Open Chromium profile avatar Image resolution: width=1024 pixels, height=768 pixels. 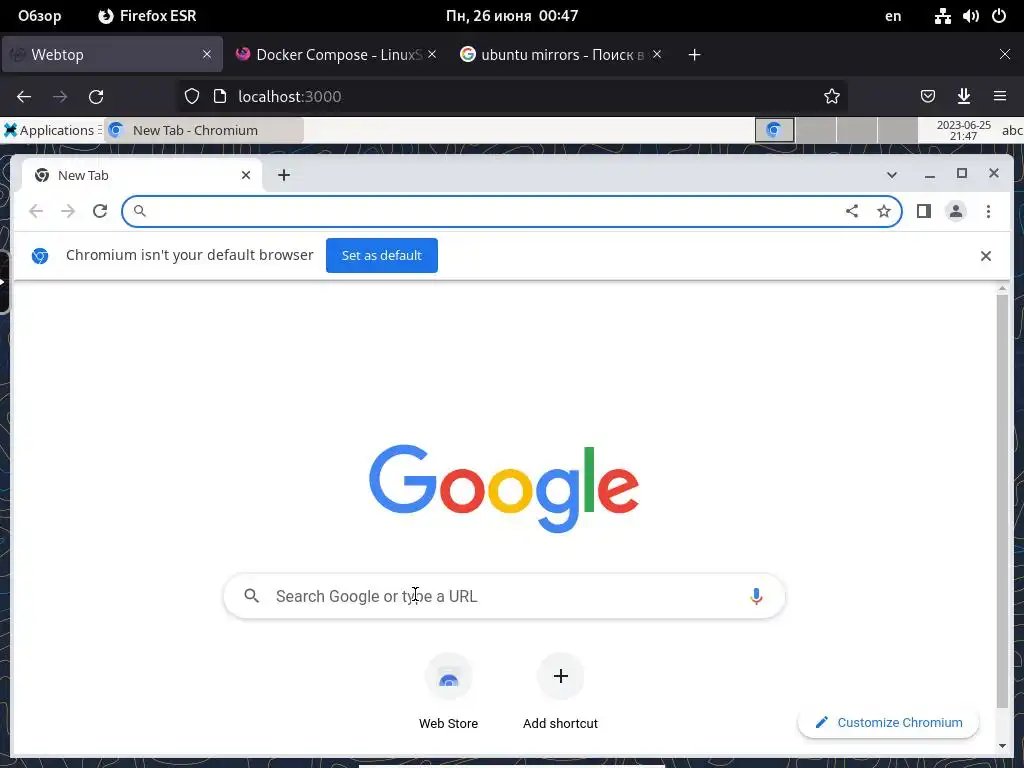(955, 211)
